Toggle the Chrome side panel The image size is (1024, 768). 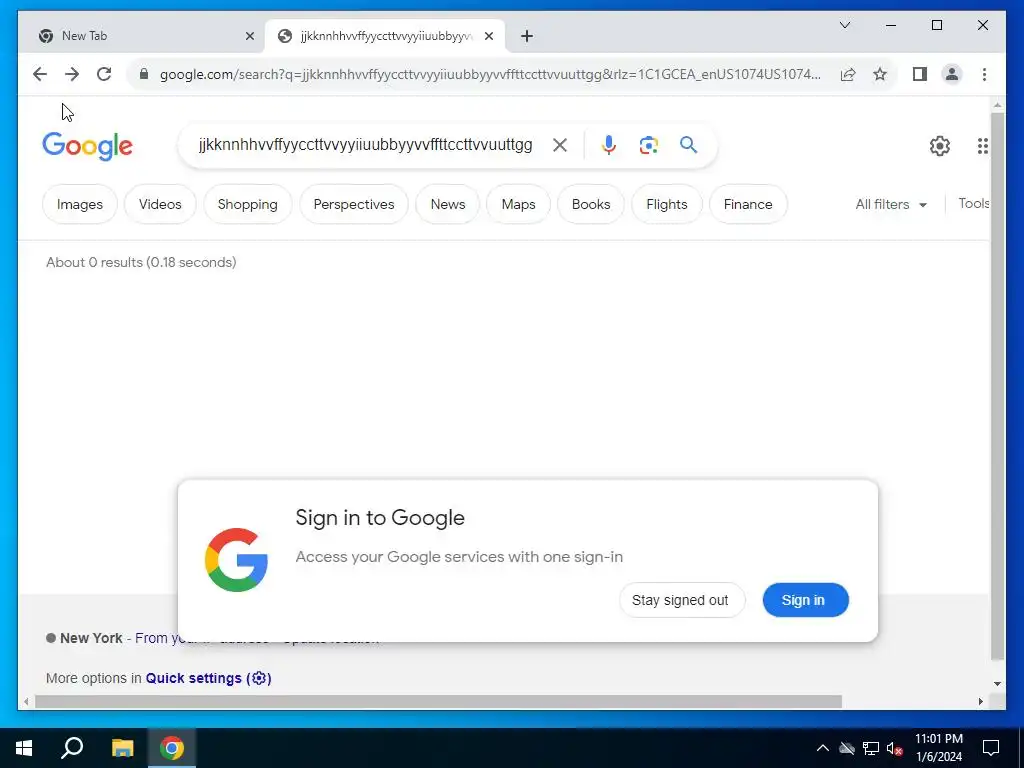tap(920, 74)
